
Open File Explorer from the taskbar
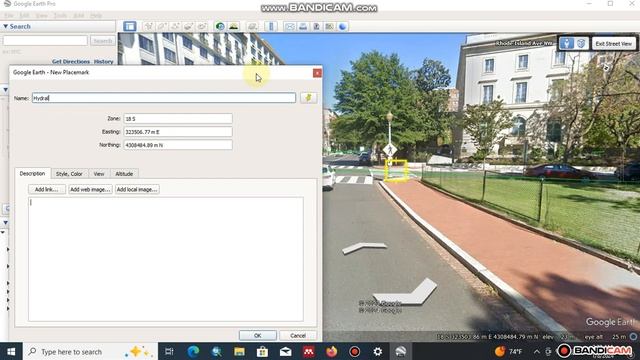click(239, 351)
